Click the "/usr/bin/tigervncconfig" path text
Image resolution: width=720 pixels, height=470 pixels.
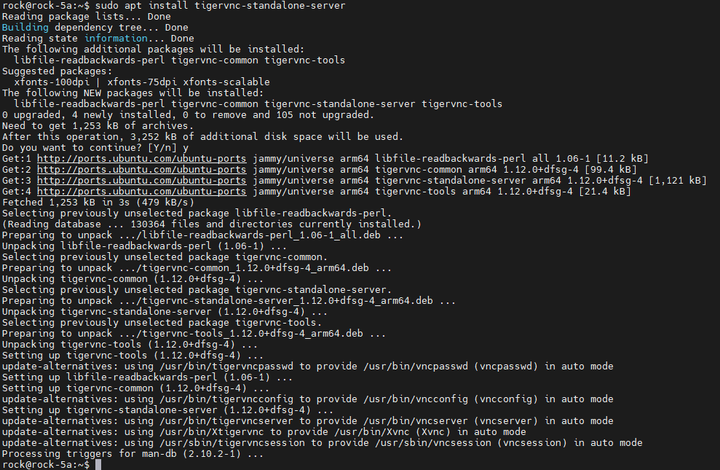(226, 399)
